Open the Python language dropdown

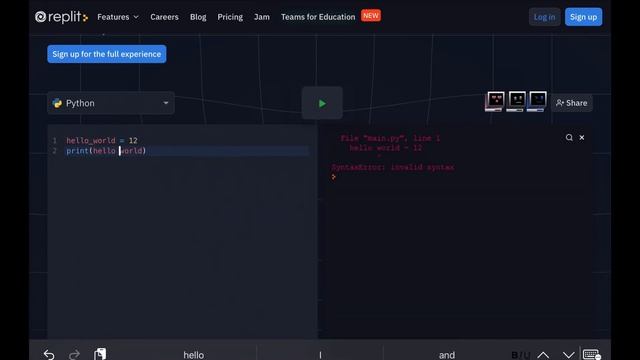point(111,103)
